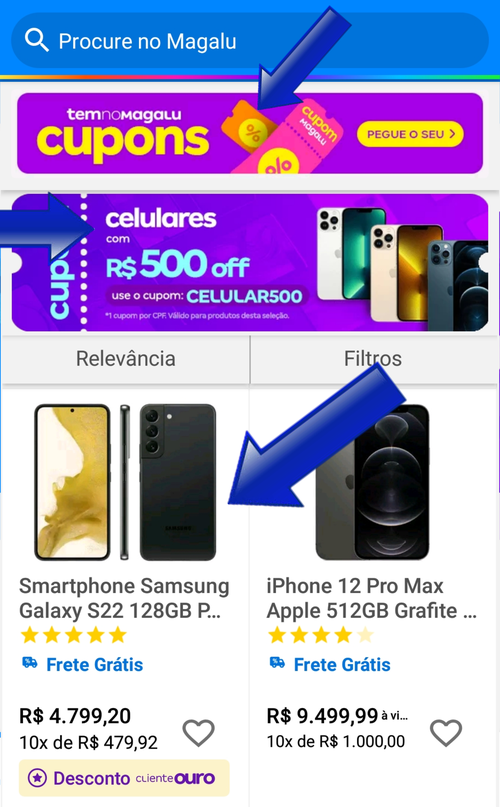Open the iPhone 12 Pro Max Apple 512GB title
This screenshot has height=807, width=500.
(372, 598)
